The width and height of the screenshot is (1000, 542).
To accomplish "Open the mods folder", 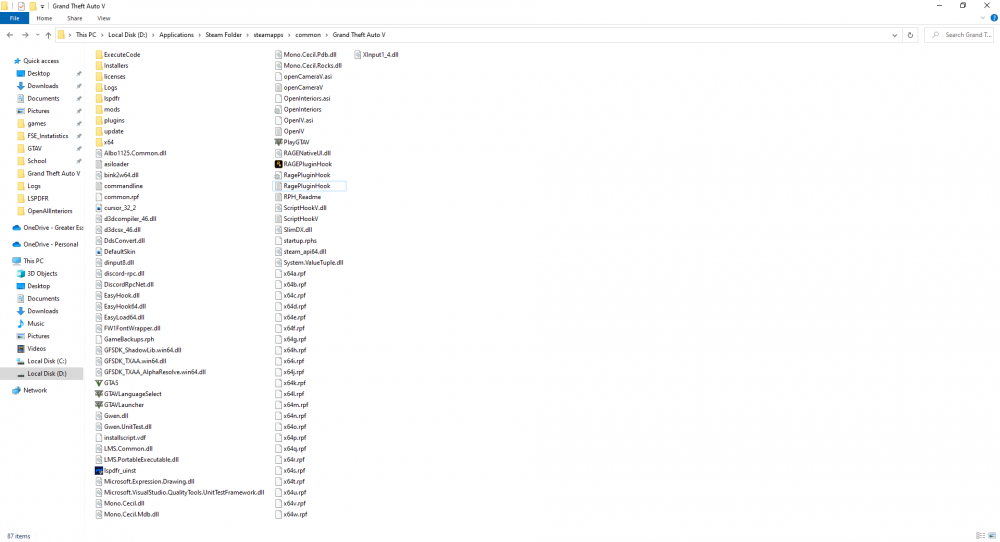I will click(107, 110).
